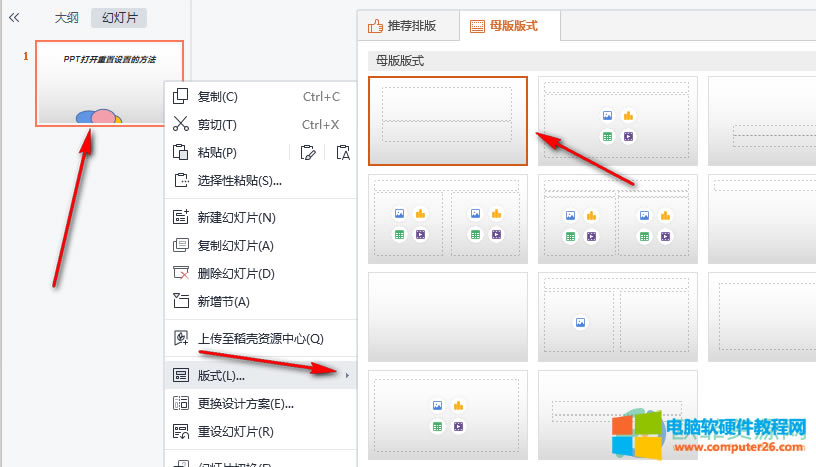Switch to the 大纲 (Outline) view tab
Image resolution: width=816 pixels, height=467 pixels.
(68, 18)
